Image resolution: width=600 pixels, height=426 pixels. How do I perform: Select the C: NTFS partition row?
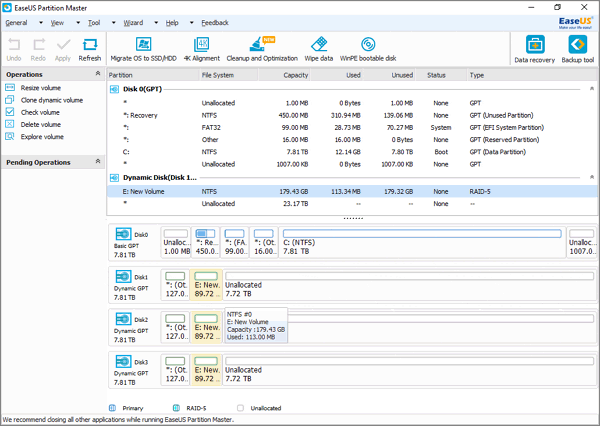(x=352, y=152)
